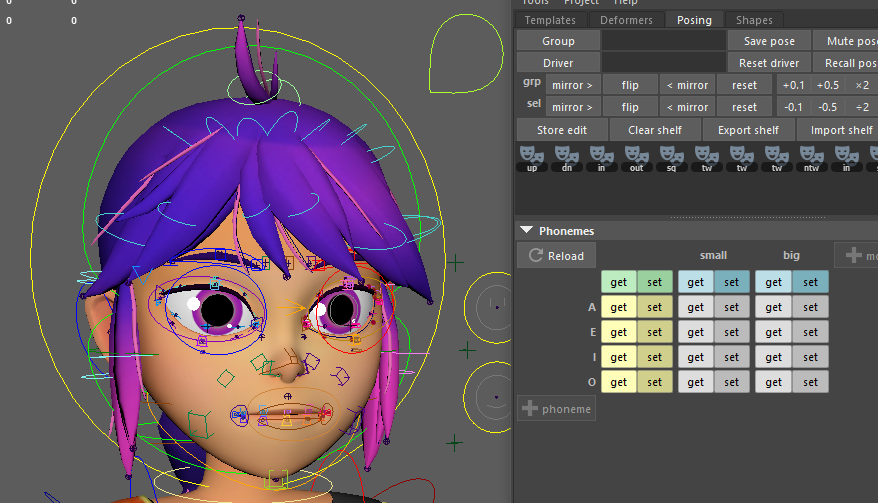Viewport: 878px width, 503px height.
Task: Click green 'get' in top phoneme row
Action: 619,282
